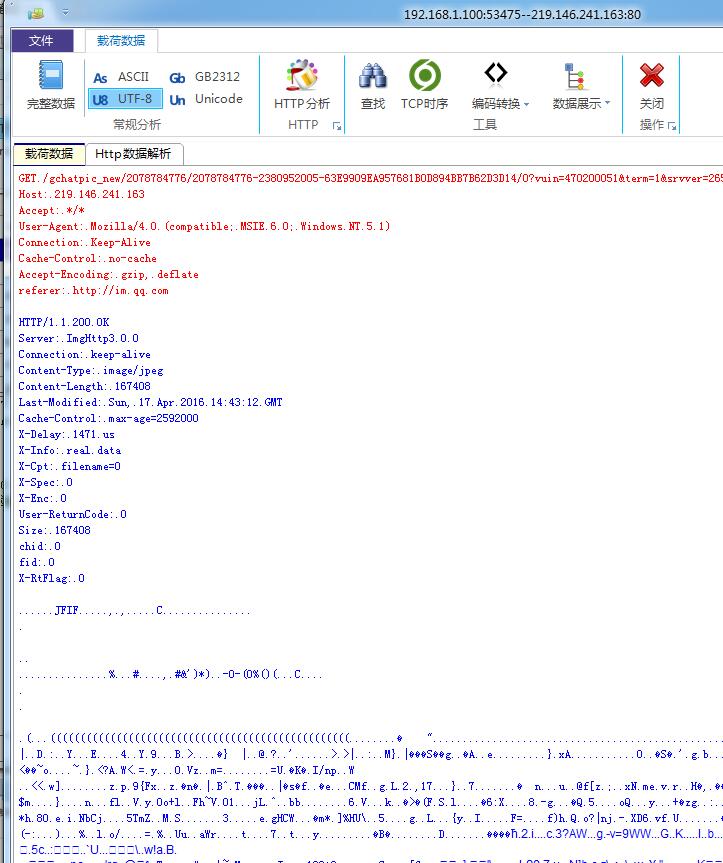Viewport: 723px width, 863px height.
Task: Open HTTP group dialog launcher
Action: pyautogui.click(x=337, y=126)
